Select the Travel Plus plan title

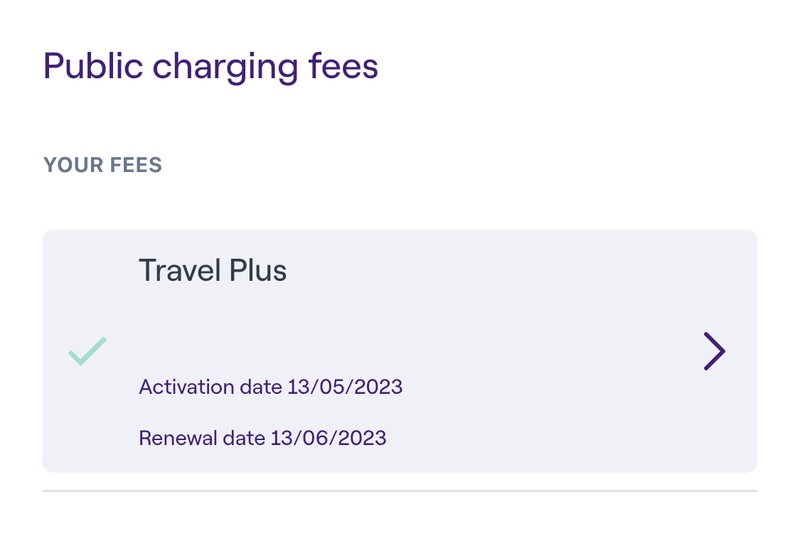[212, 270]
